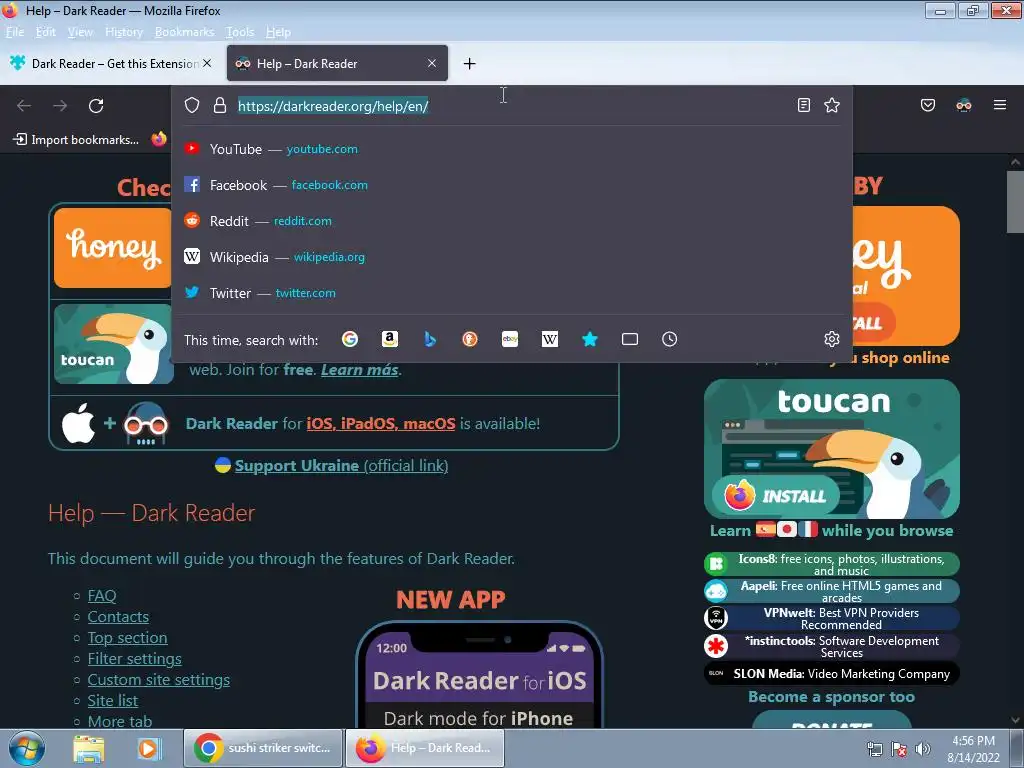Go forward to next page
Image resolution: width=1024 pixels, height=768 pixels.
(60, 106)
